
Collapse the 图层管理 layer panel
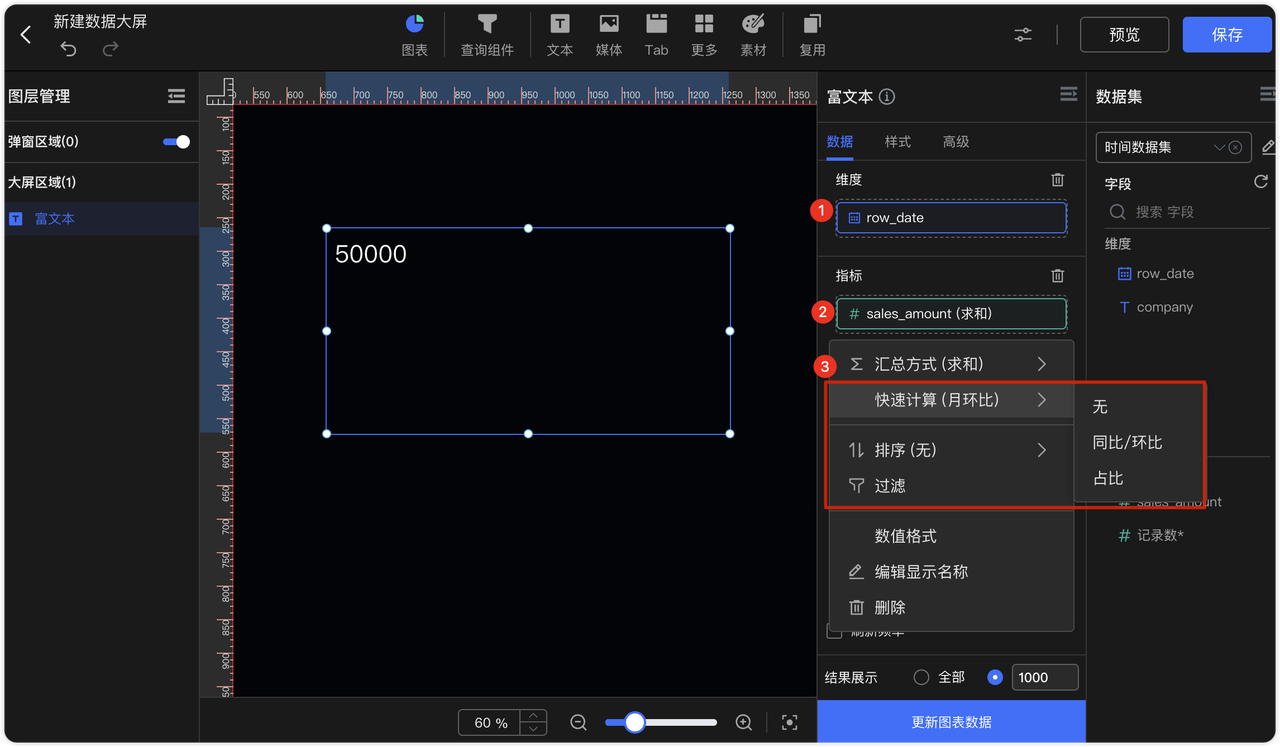click(177, 96)
